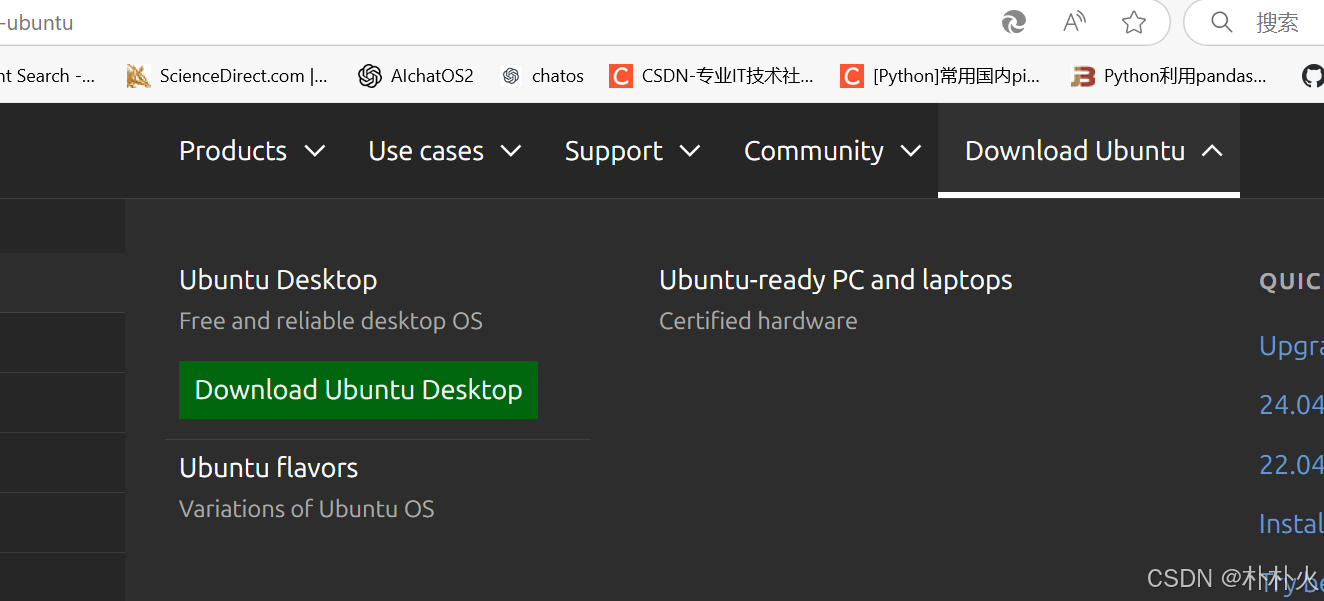Open the Ubuntu Desktop heading link
The height and width of the screenshot is (601, 1324).
coord(278,280)
